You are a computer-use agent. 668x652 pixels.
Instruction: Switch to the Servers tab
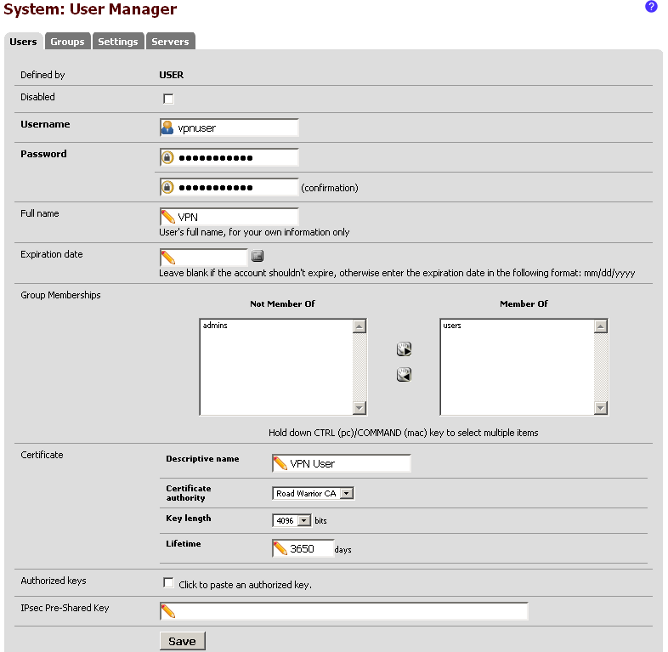(170, 41)
